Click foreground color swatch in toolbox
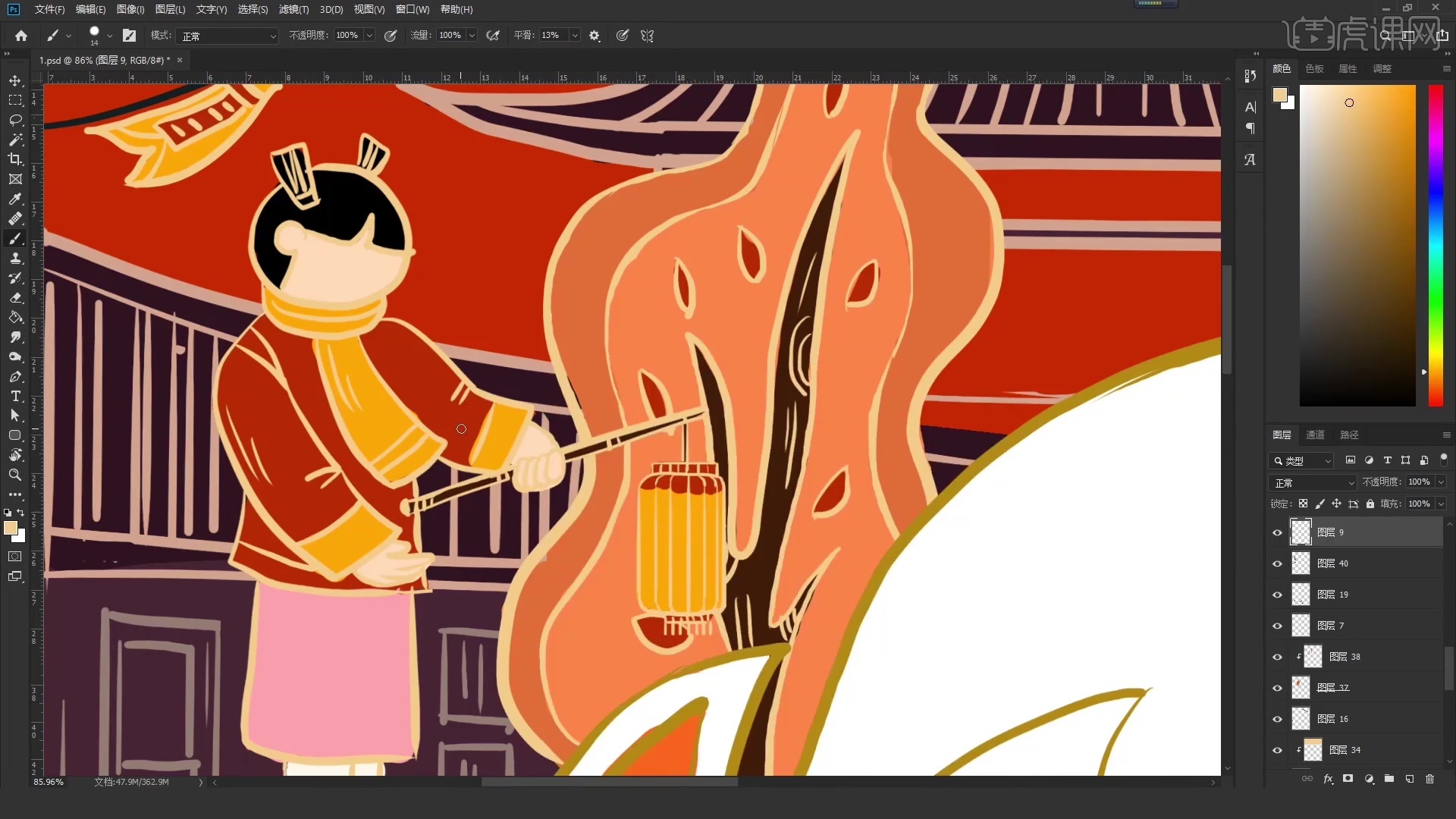The height and width of the screenshot is (819, 1456). 11,529
